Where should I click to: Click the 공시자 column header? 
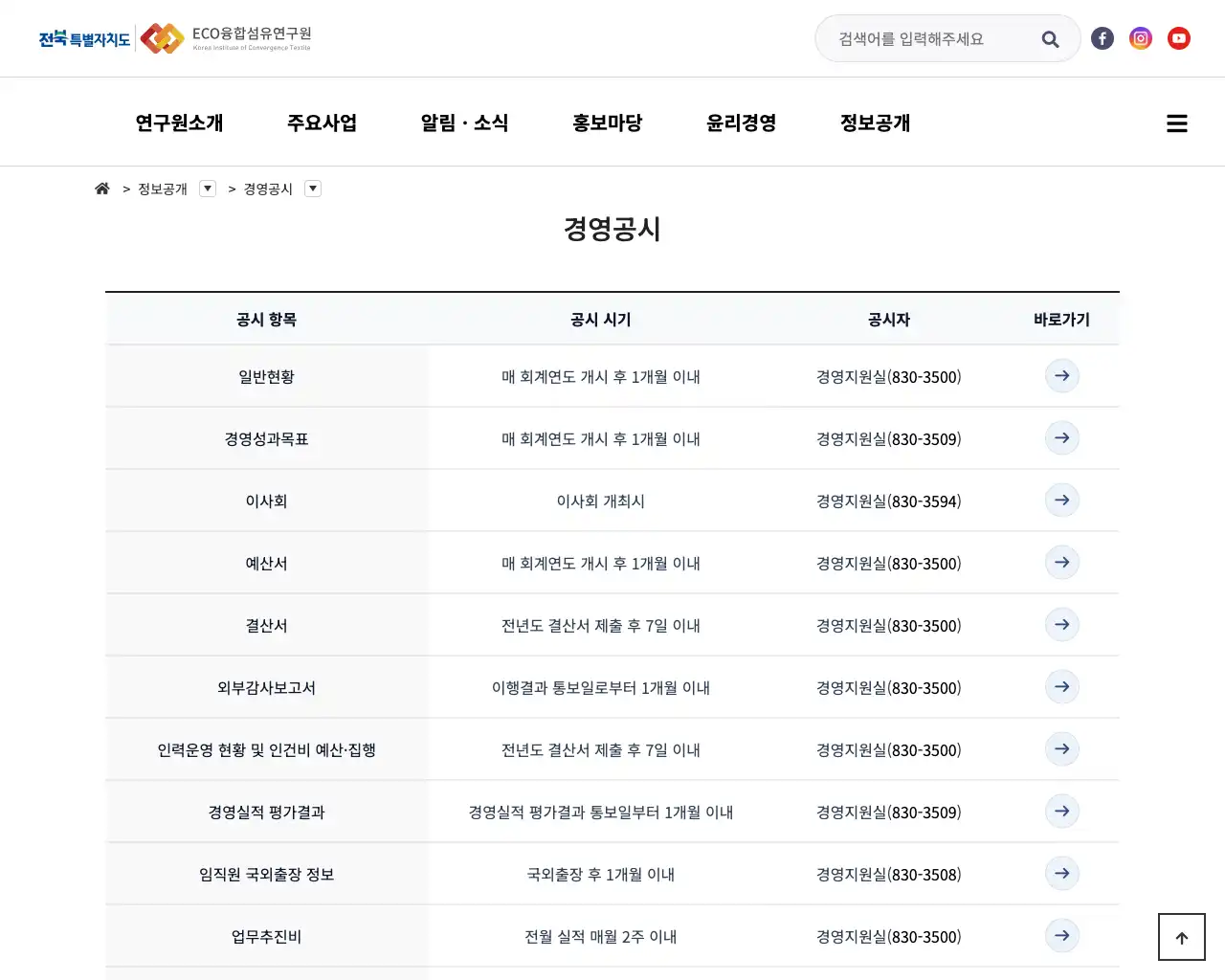pyautogui.click(x=889, y=320)
